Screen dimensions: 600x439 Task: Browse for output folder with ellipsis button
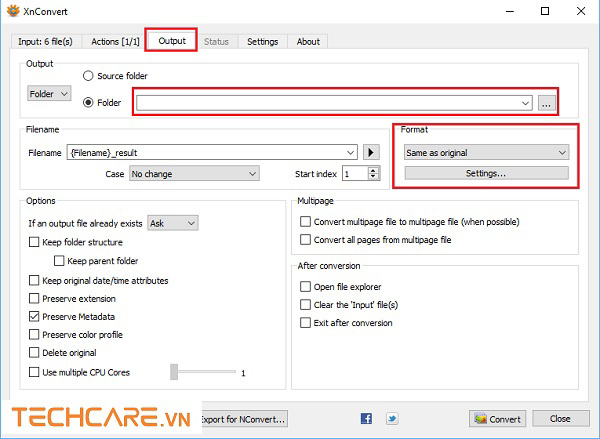pos(546,102)
